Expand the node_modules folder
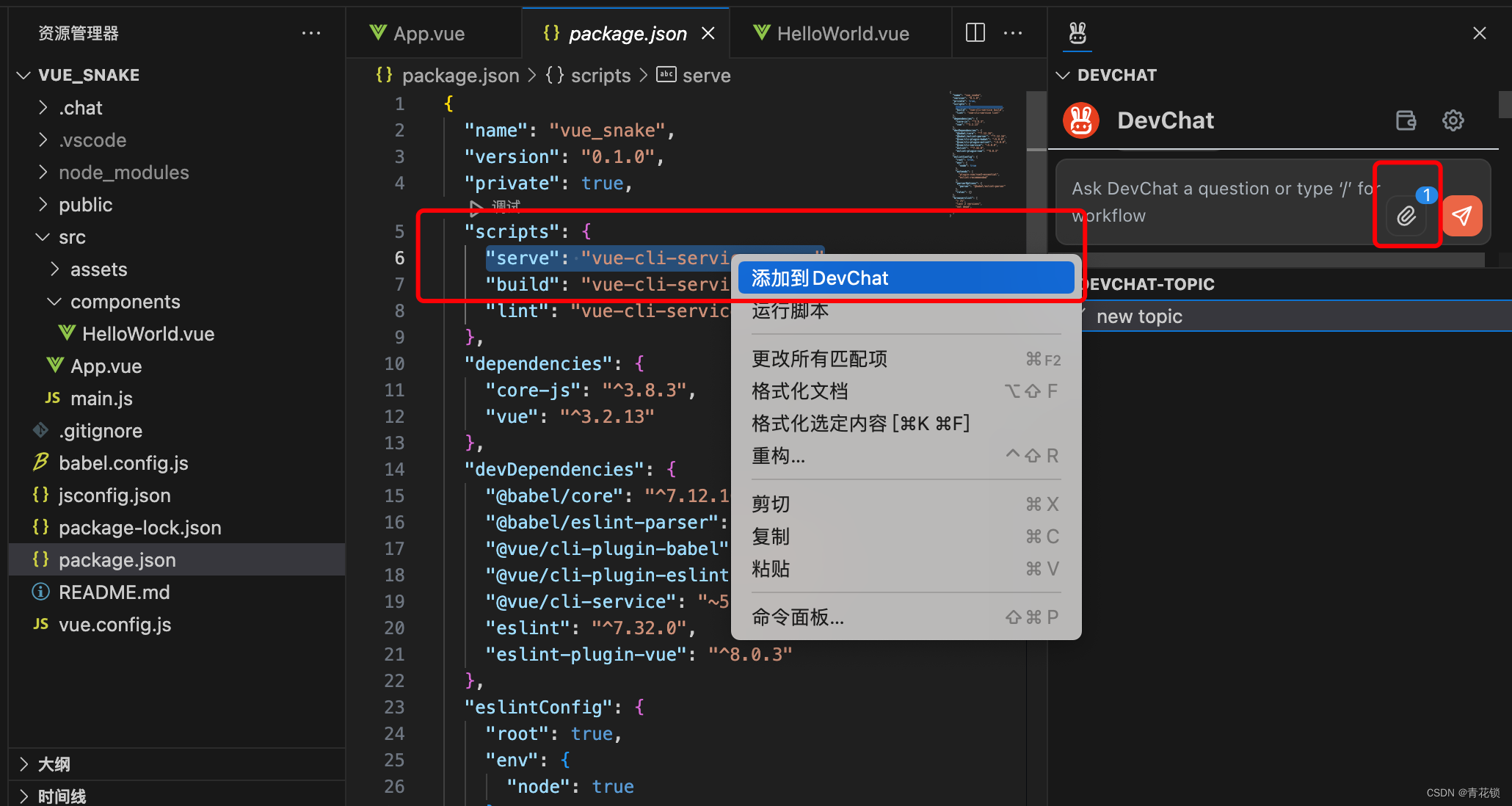 [43, 172]
